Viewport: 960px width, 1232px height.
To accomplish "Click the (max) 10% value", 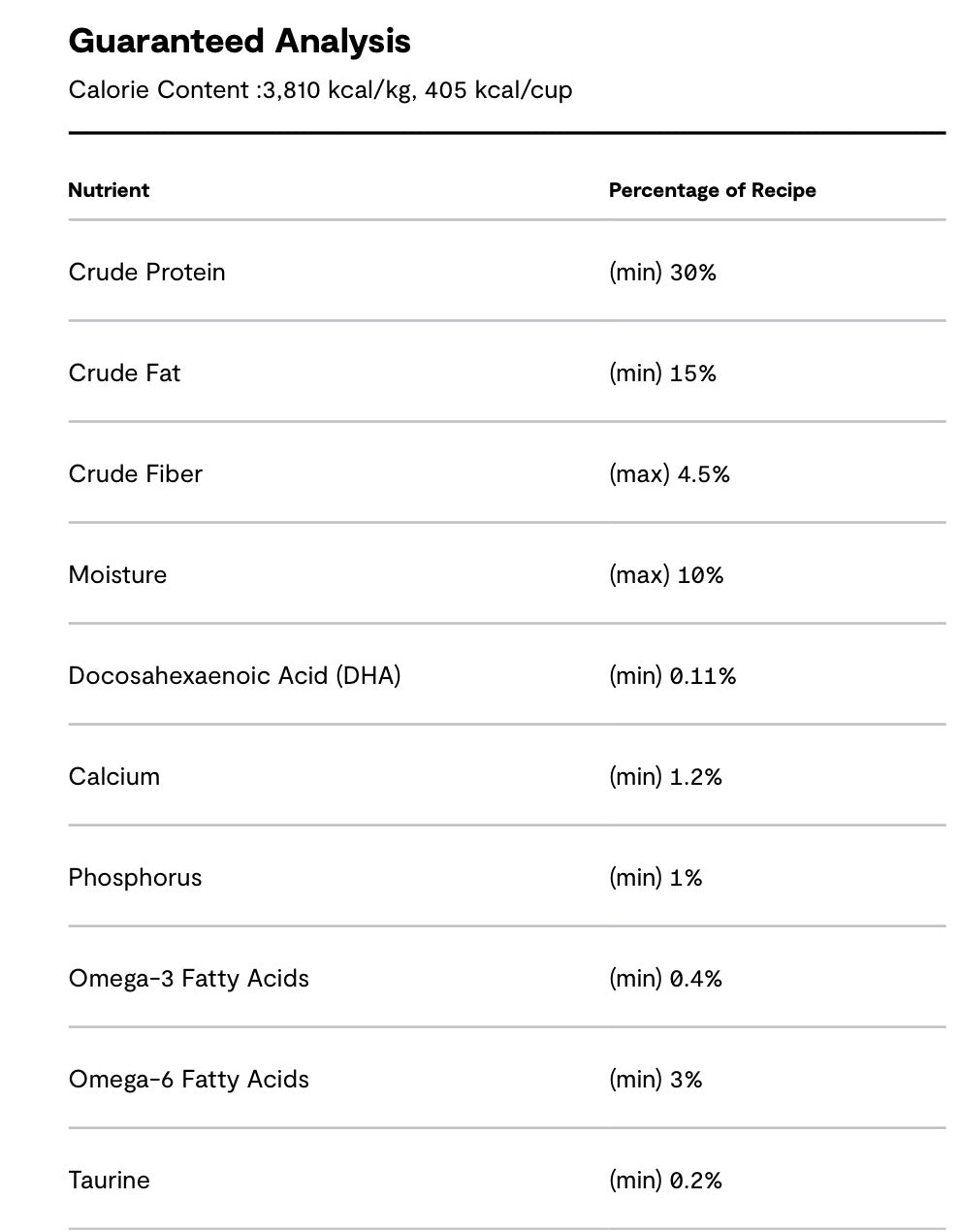I will point(666,575).
